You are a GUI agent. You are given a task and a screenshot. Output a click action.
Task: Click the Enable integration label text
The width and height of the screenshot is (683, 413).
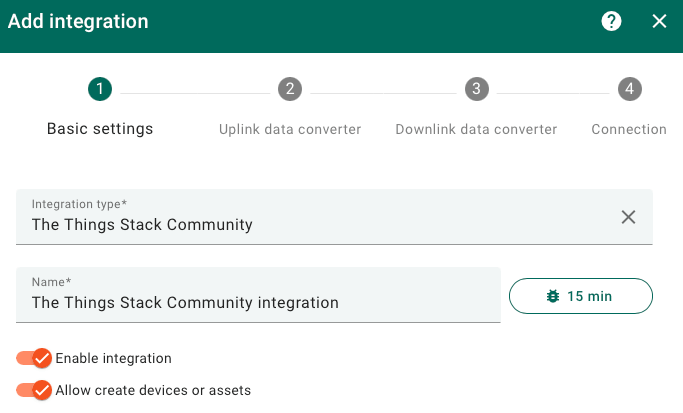[113, 358]
